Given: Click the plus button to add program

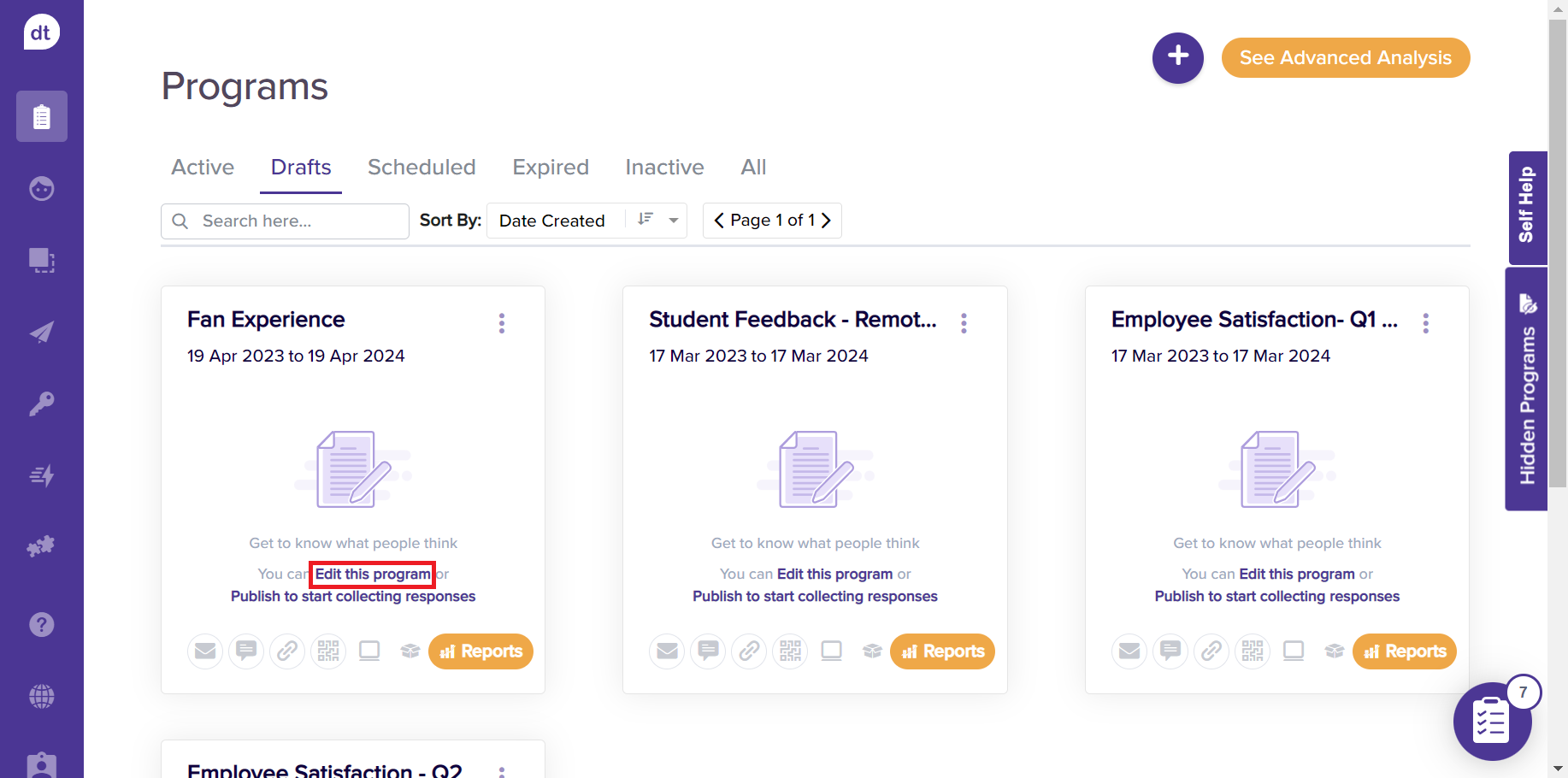Looking at the screenshot, I should pos(1177,57).
